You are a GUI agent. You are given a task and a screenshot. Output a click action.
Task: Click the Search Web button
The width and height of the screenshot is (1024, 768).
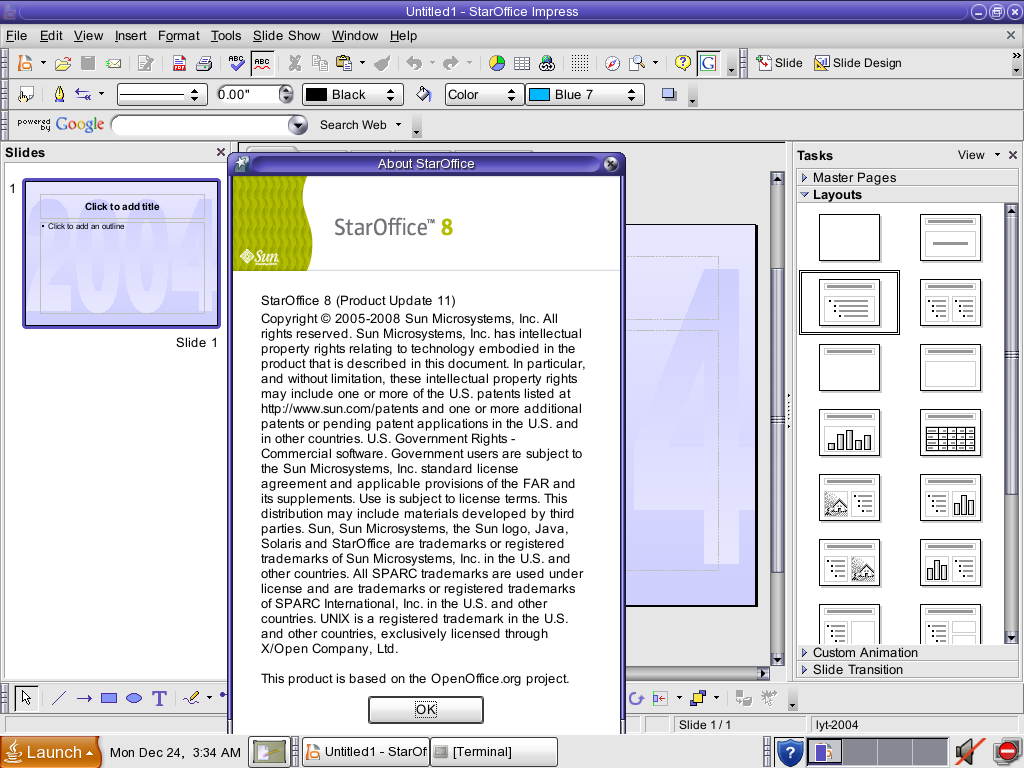point(353,125)
